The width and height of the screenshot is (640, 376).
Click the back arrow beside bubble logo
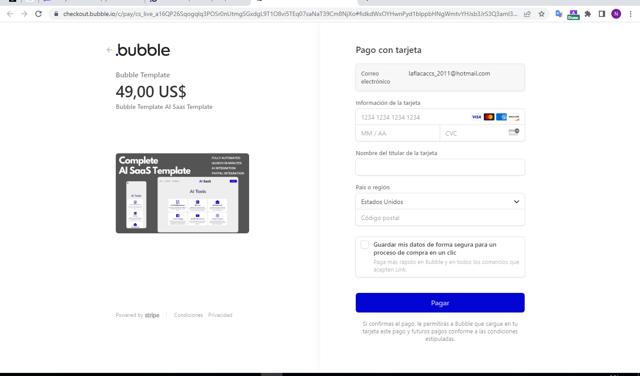click(109, 50)
